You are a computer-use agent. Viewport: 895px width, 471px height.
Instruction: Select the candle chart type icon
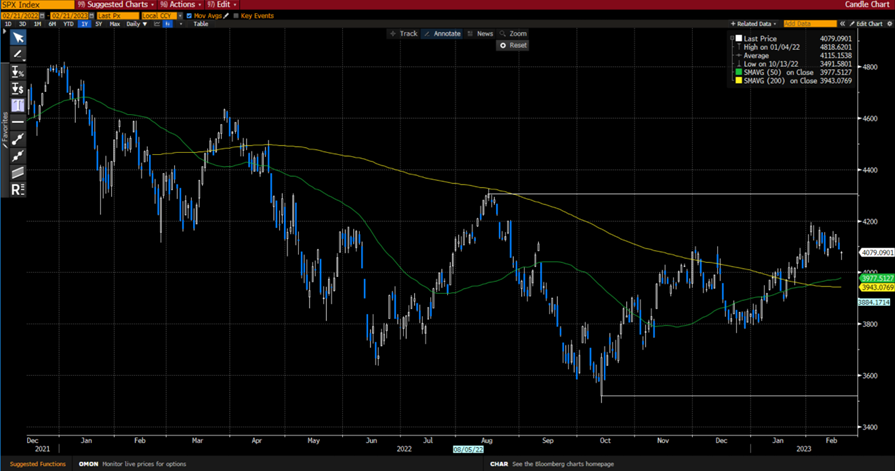tap(168, 24)
